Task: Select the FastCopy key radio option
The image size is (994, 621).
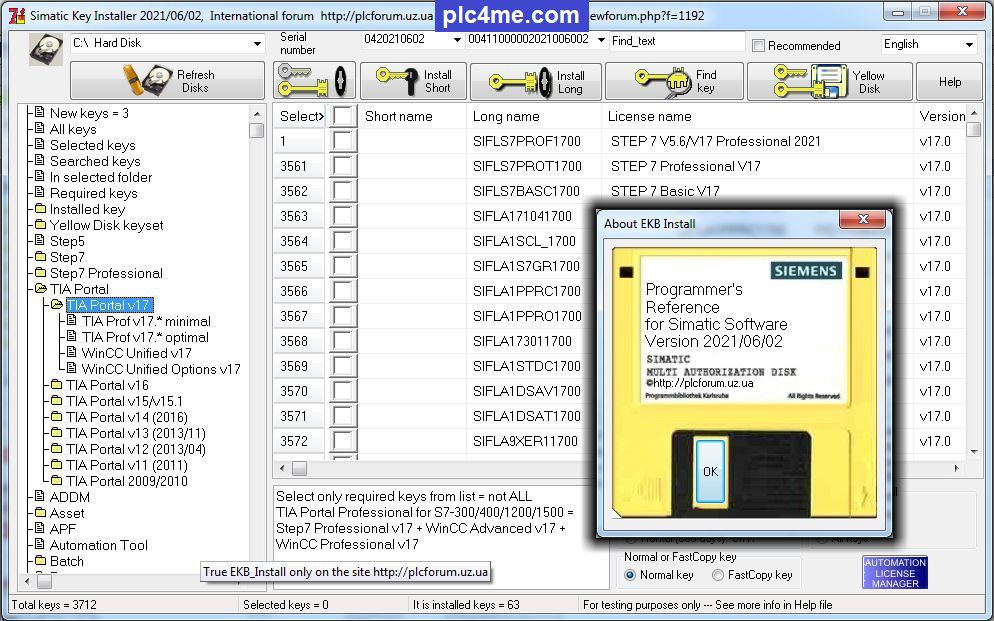Action: (718, 575)
